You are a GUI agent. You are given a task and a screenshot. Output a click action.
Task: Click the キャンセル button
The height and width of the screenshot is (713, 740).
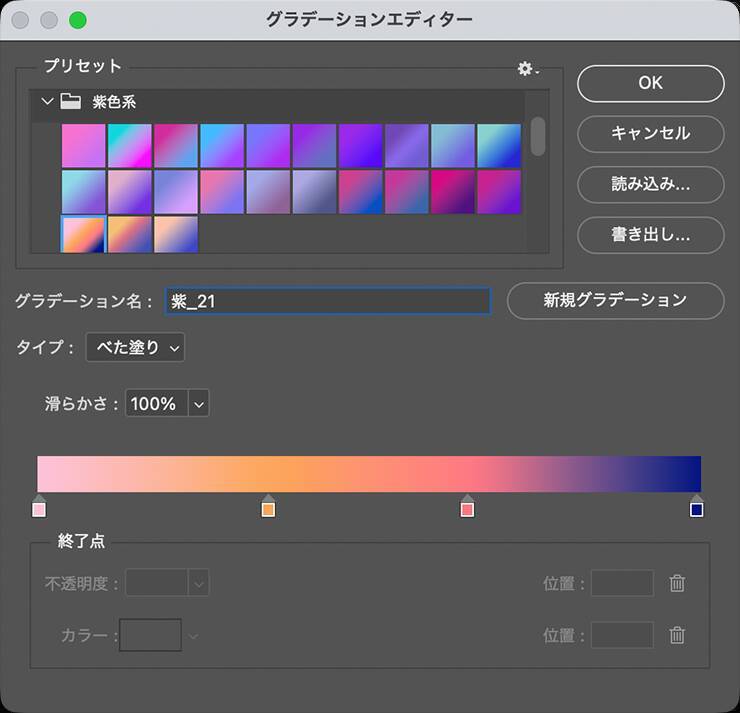pos(650,134)
